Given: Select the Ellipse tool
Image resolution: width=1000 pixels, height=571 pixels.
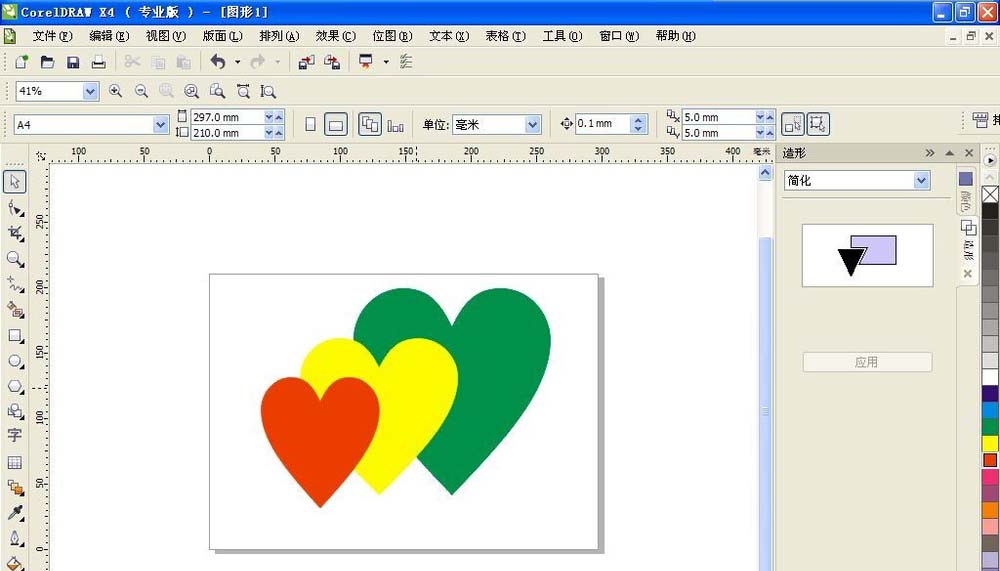Looking at the screenshot, I should pos(15,361).
